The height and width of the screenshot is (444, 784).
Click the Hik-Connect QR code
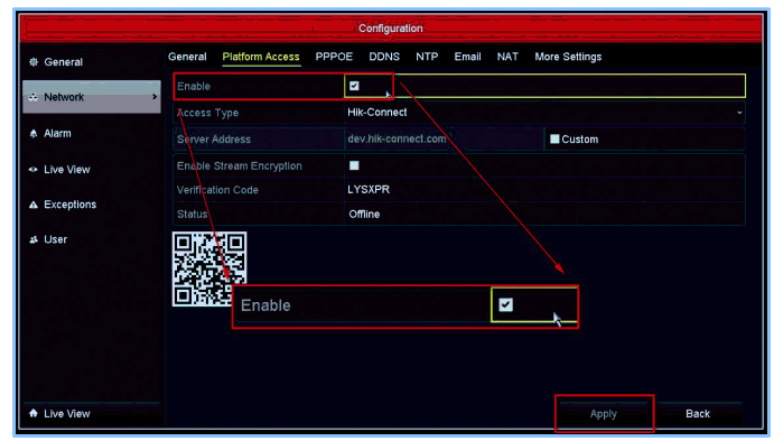click(x=210, y=269)
